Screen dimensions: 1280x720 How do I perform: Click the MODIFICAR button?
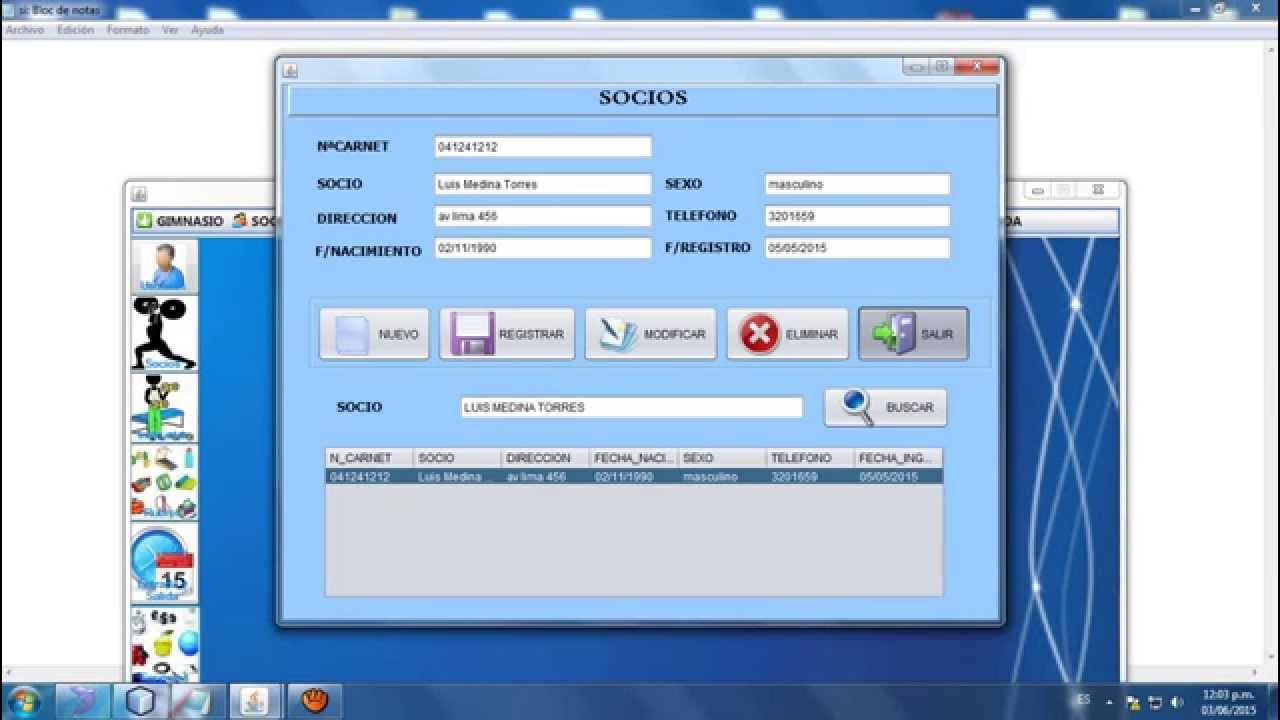pos(651,334)
